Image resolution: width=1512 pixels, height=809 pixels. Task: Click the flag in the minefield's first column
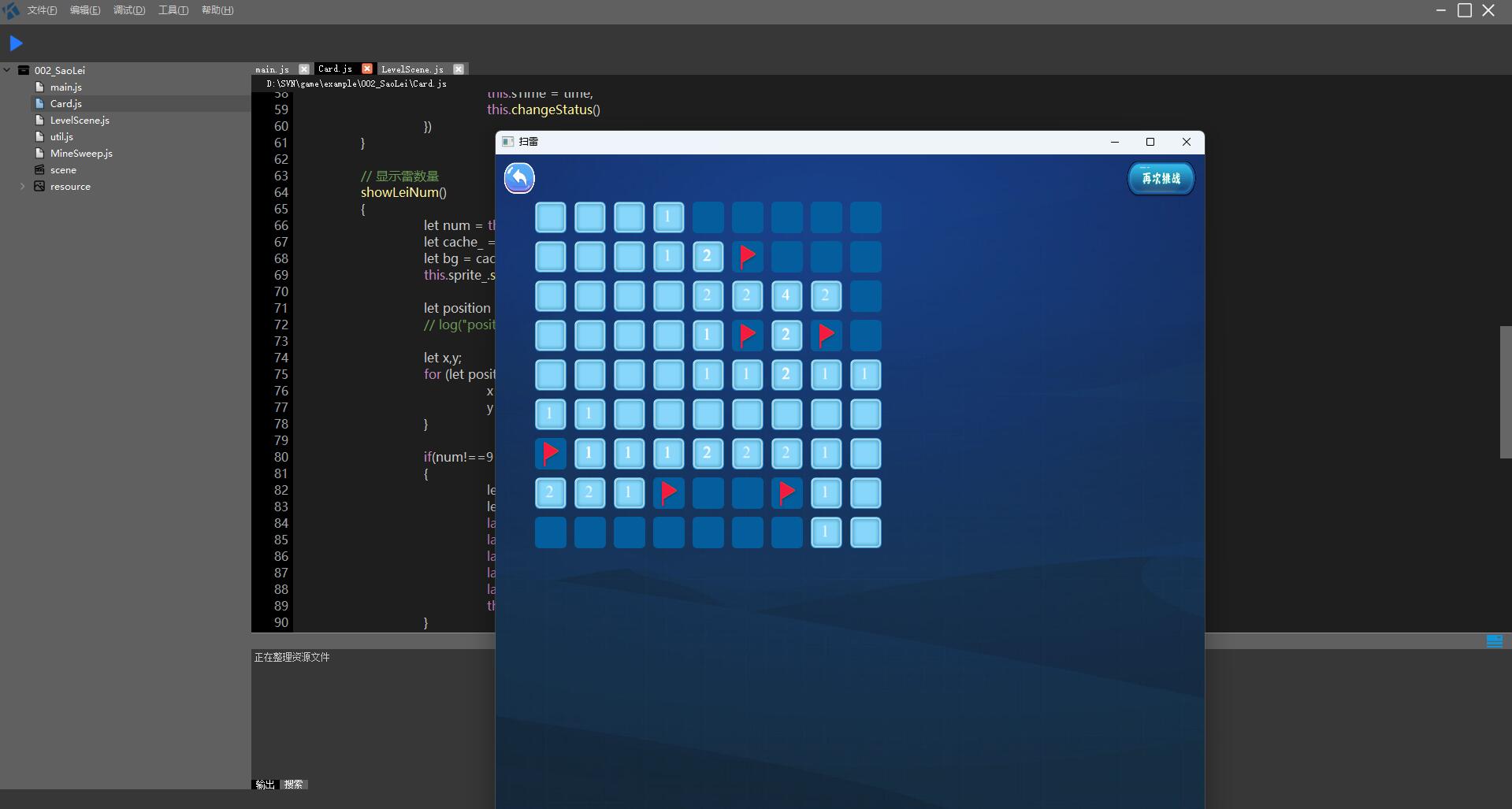click(x=550, y=454)
